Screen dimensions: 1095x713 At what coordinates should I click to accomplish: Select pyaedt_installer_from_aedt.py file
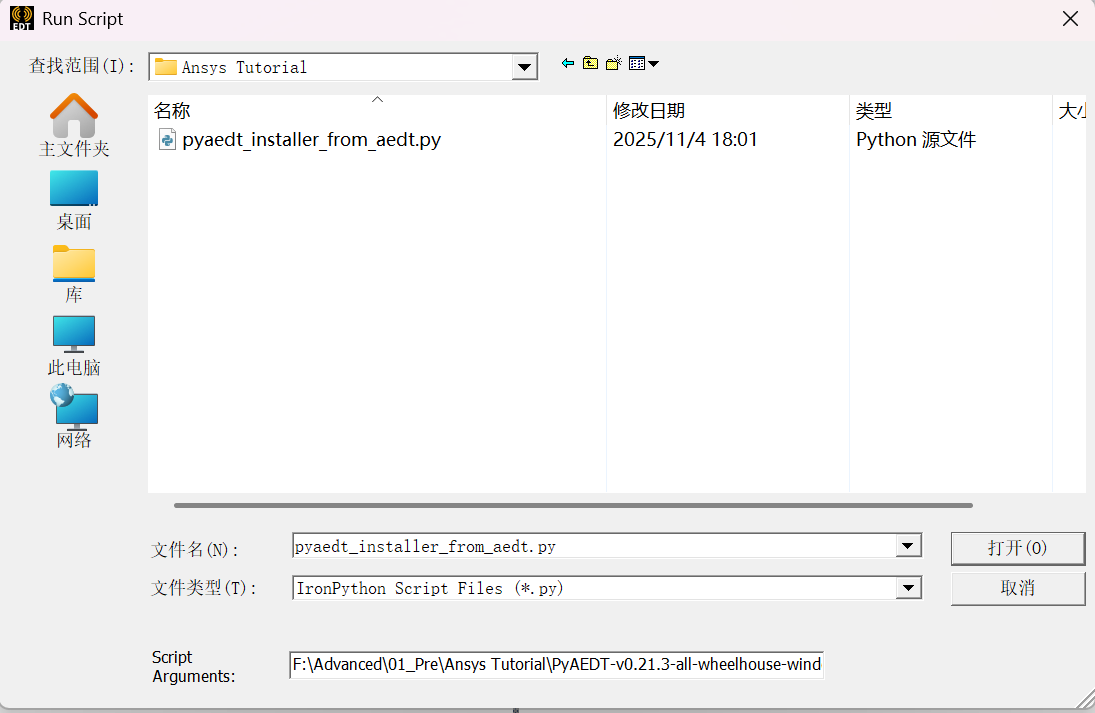(310, 140)
